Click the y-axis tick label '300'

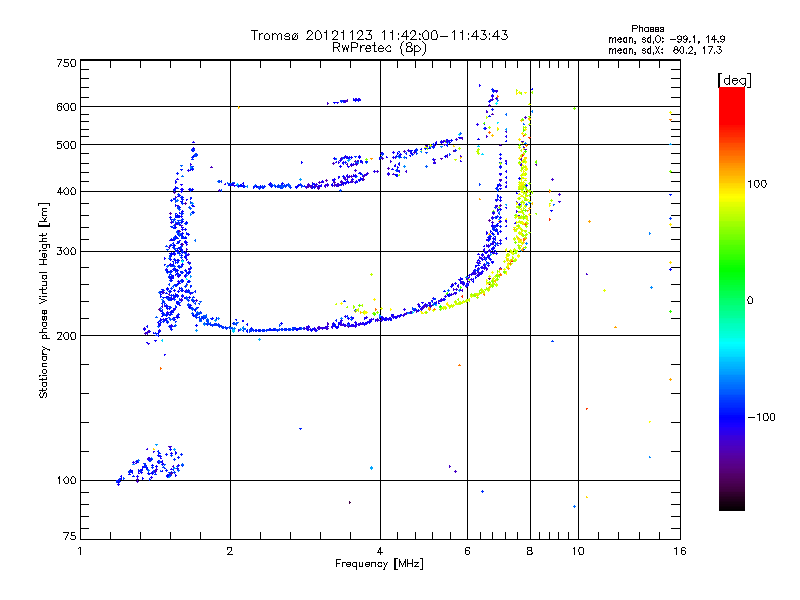pyautogui.click(x=67, y=251)
